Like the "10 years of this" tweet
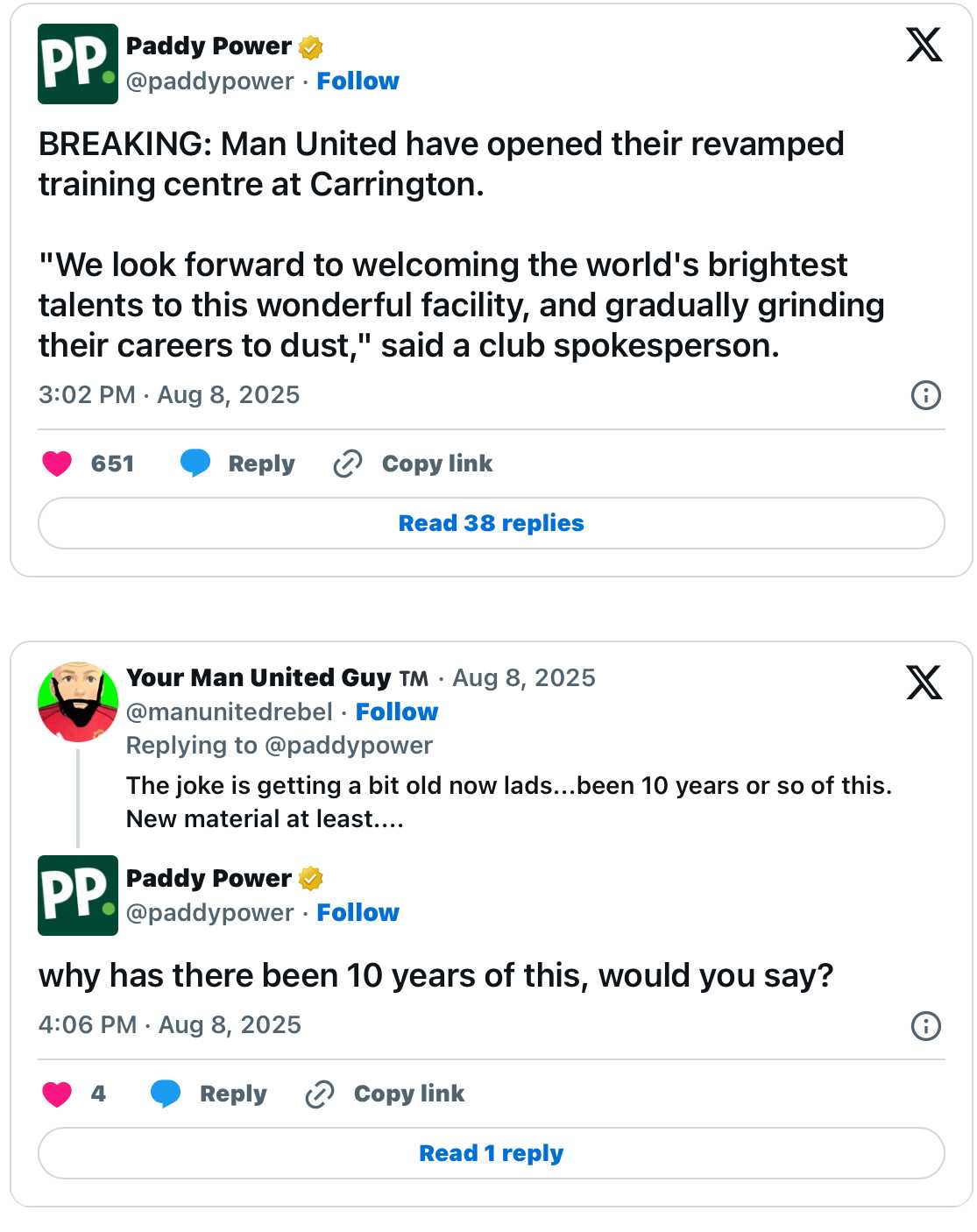 (58, 1094)
